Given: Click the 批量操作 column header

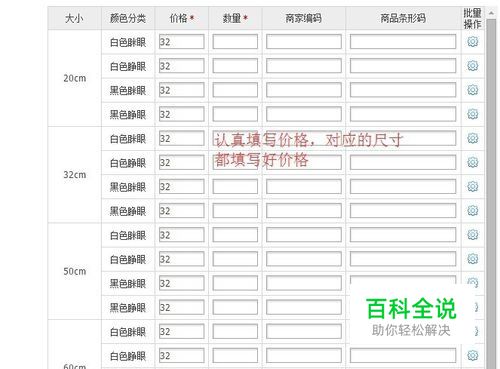Looking at the screenshot, I should tap(472, 18).
